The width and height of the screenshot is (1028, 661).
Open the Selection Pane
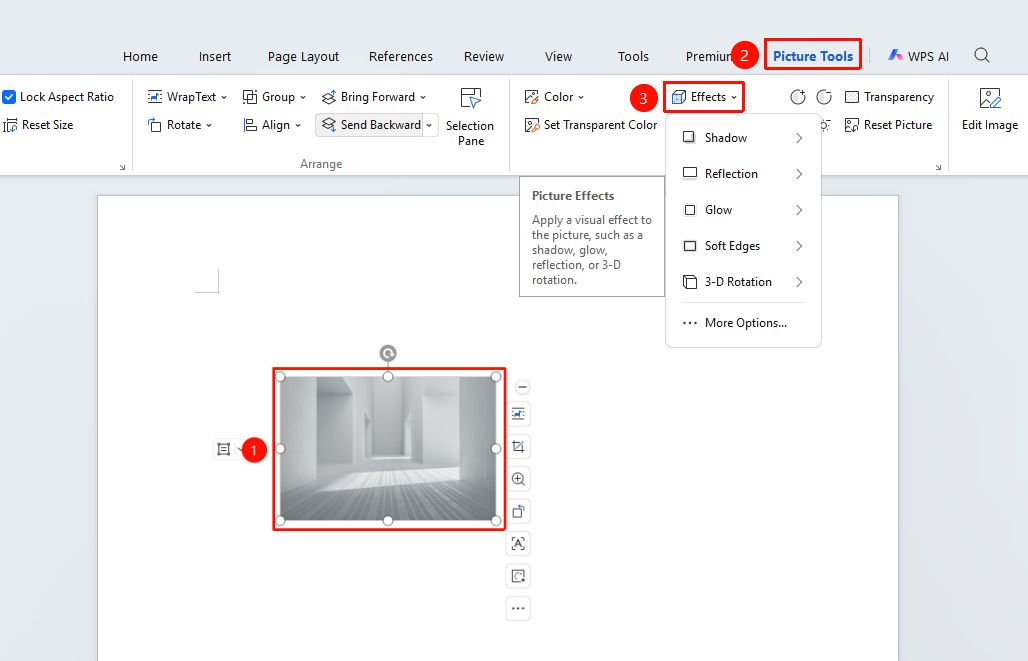click(470, 116)
